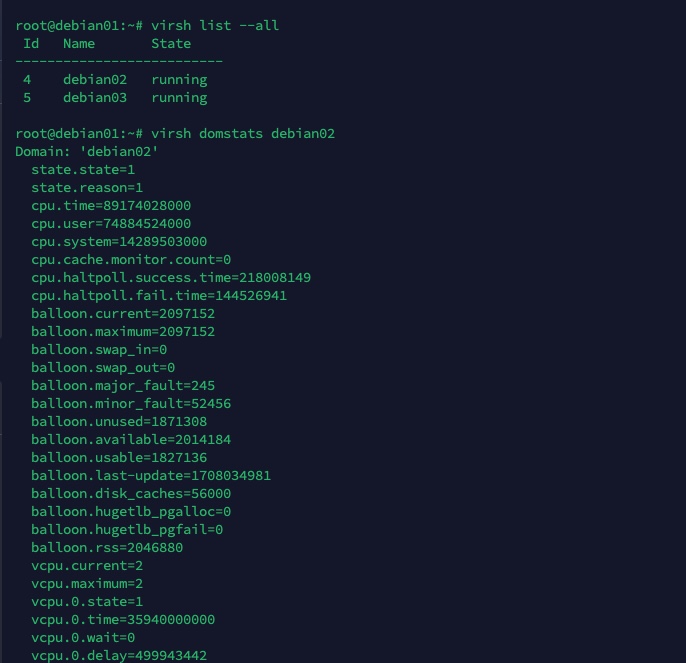Click the Domain: 'debian02' line
Image resolution: width=686 pixels, height=663 pixels.
click(87, 151)
